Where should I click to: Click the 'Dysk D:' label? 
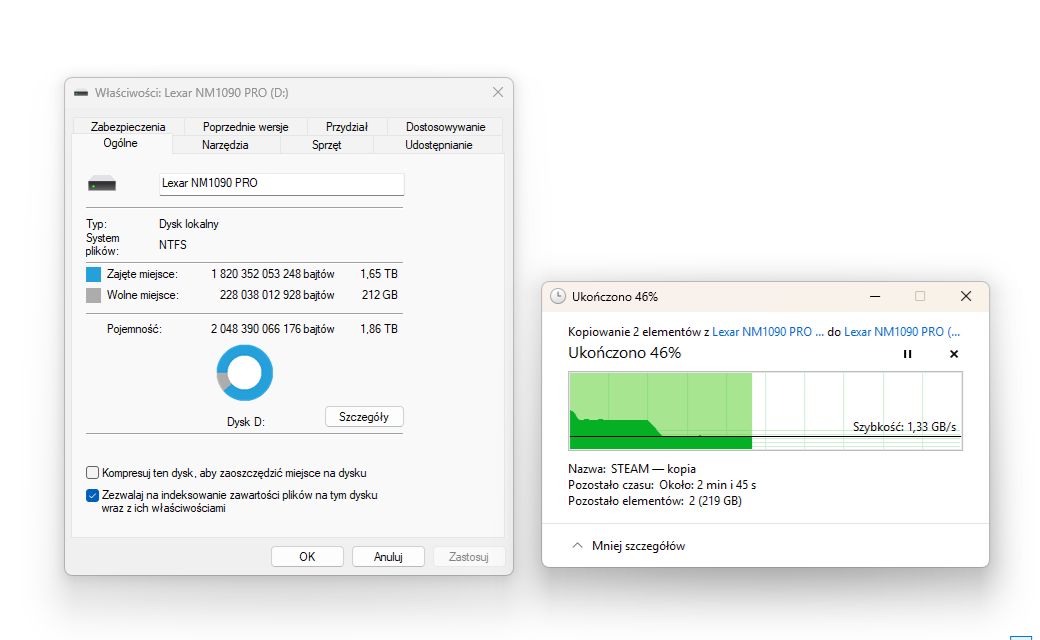[x=245, y=422]
